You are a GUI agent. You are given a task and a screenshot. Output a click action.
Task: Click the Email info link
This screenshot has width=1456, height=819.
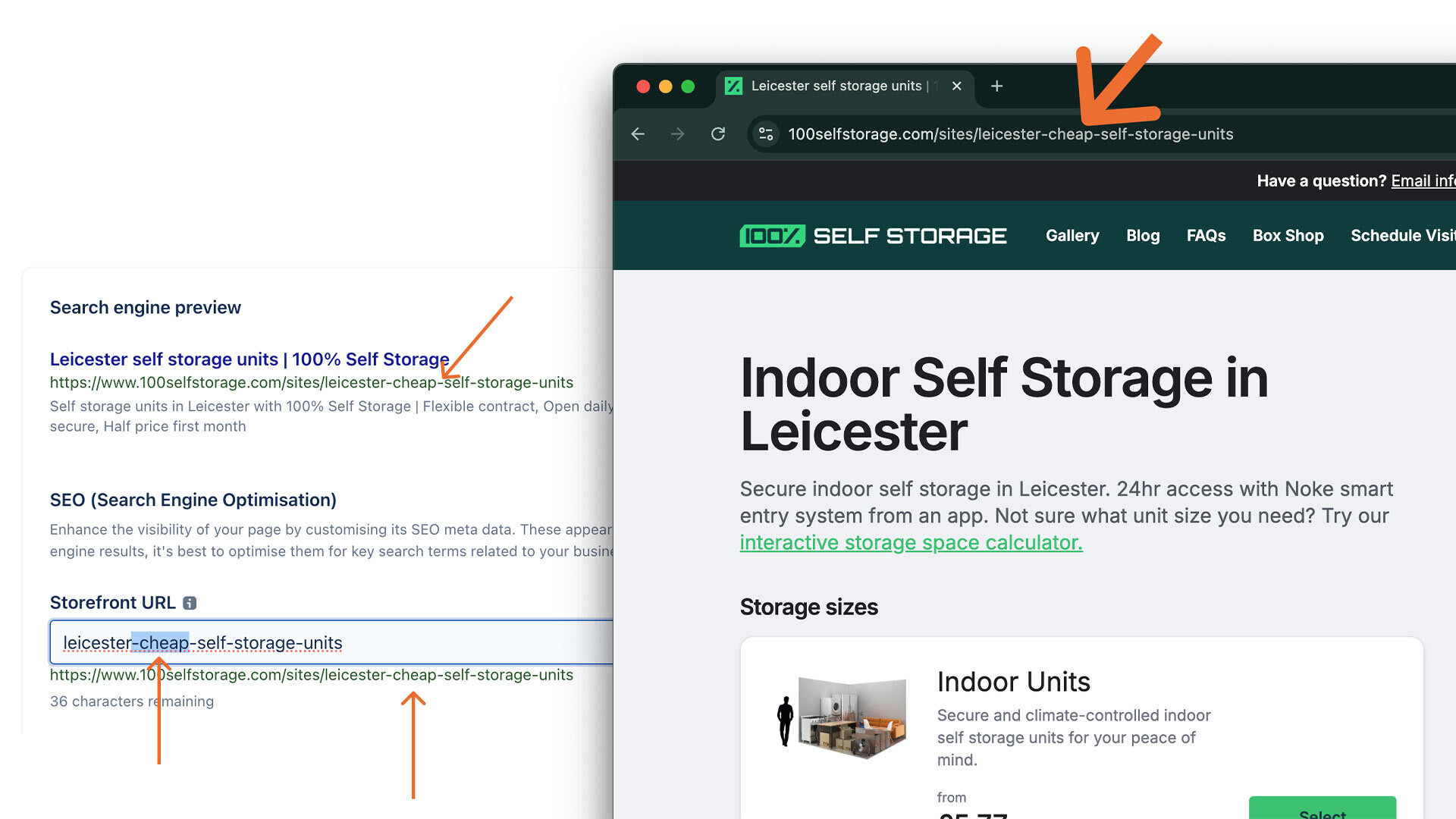pyautogui.click(x=1422, y=181)
